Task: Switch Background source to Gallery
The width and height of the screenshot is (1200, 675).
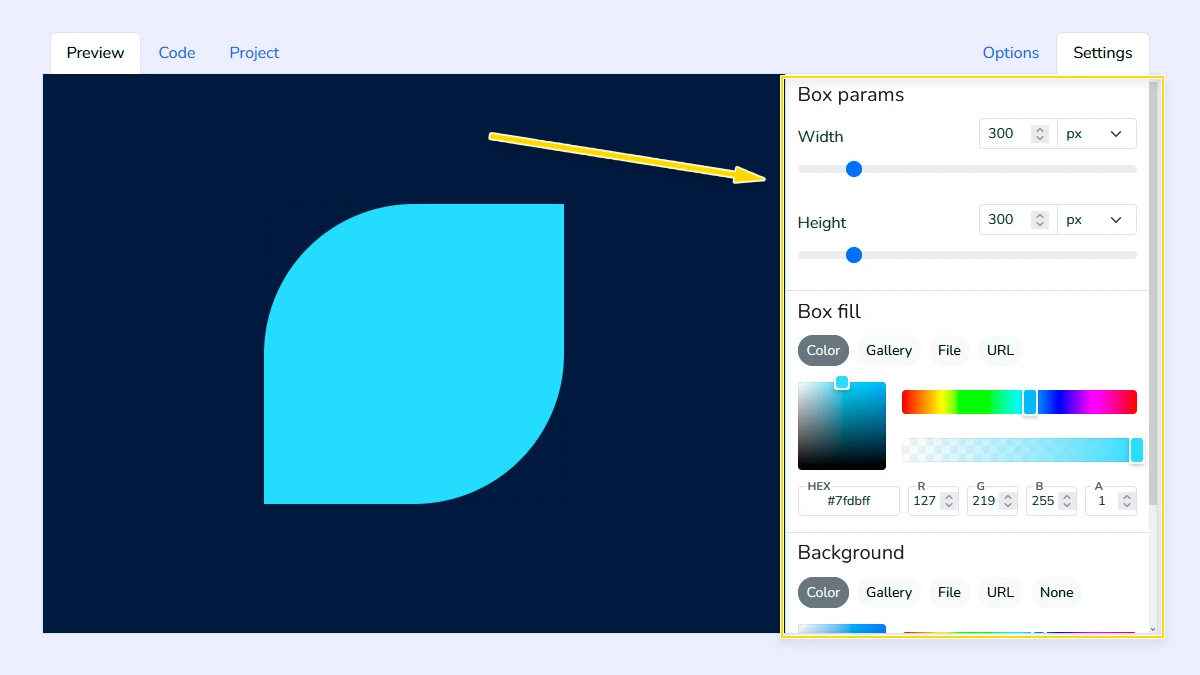Action: [x=887, y=592]
